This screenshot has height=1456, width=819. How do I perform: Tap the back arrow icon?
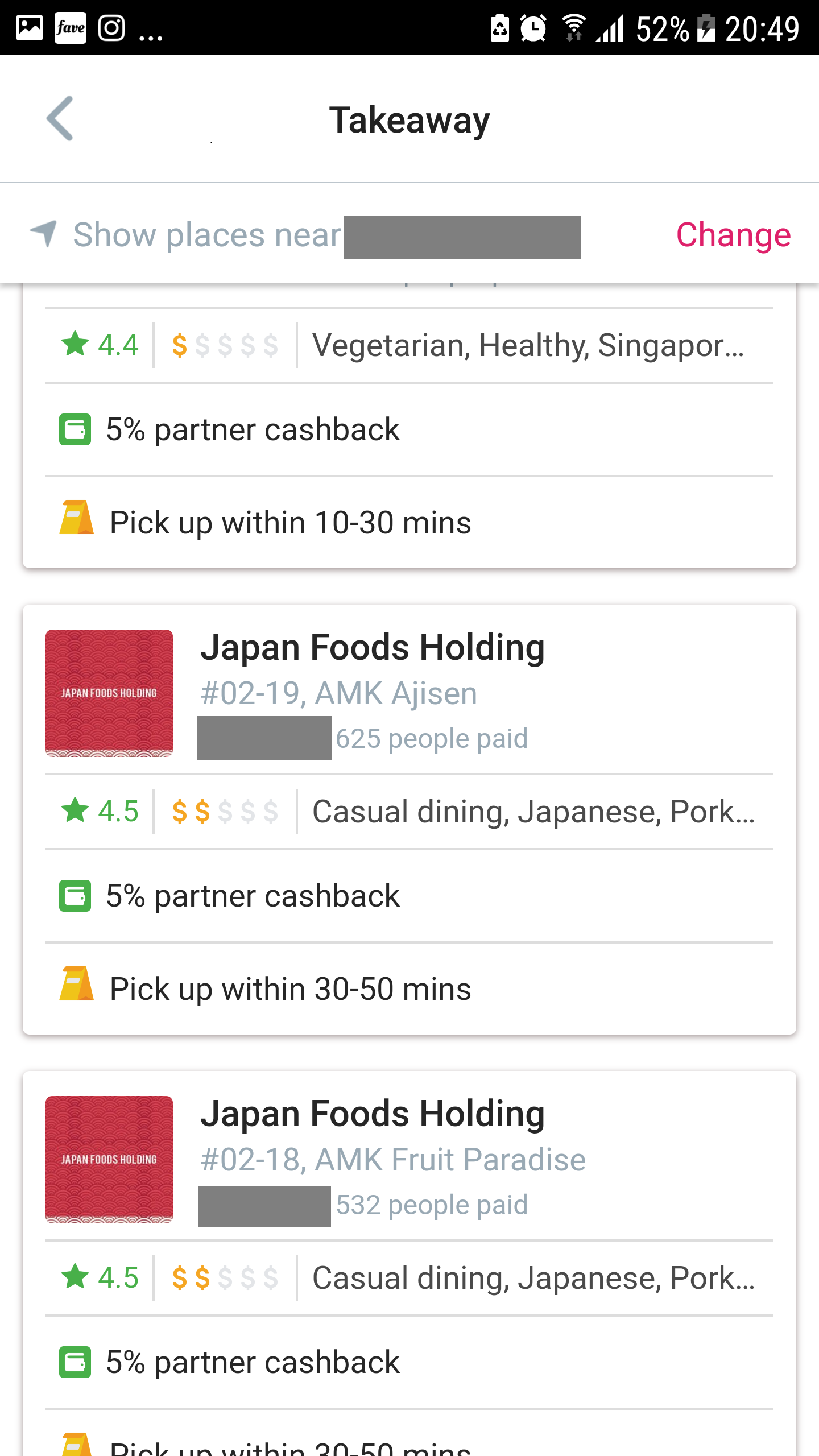[60, 118]
